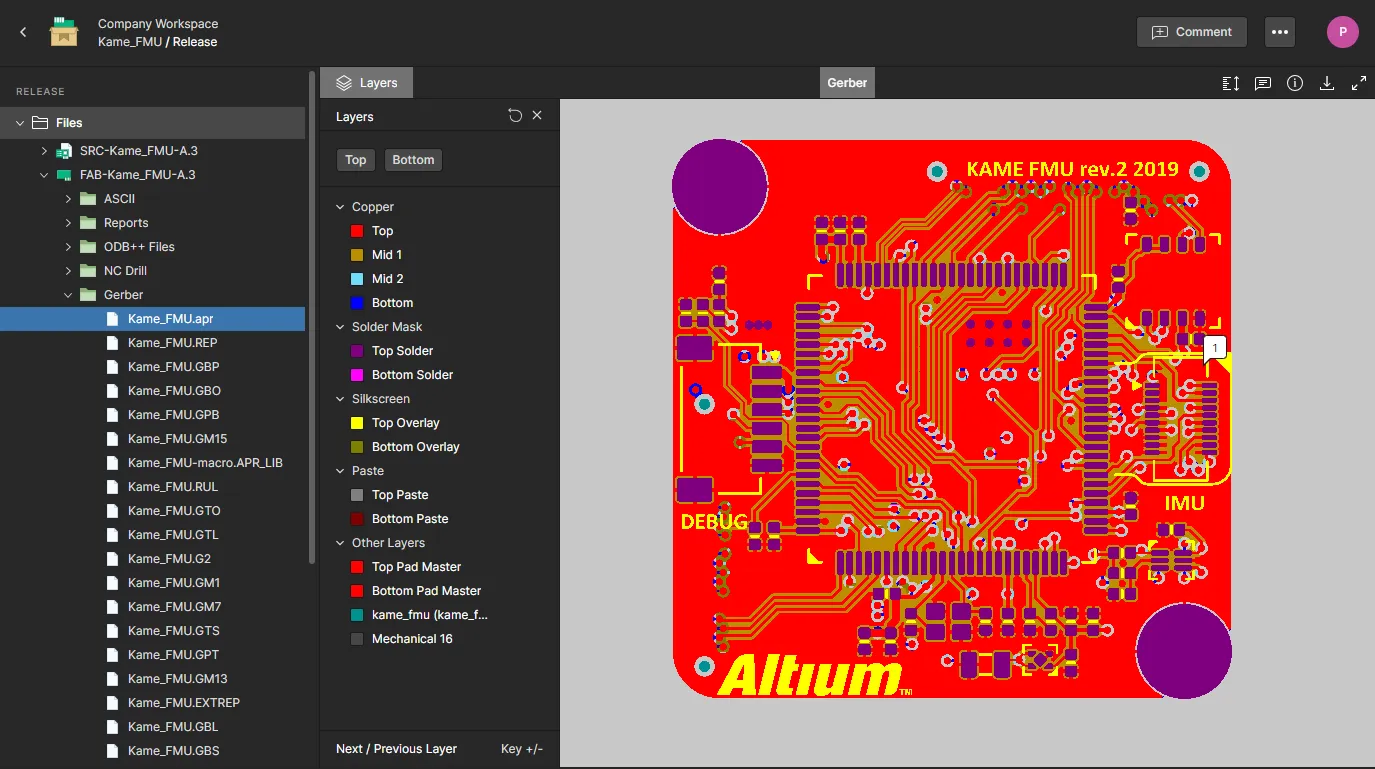Image resolution: width=1375 pixels, height=769 pixels.
Task: Select the Gerber view tab
Action: [847, 83]
